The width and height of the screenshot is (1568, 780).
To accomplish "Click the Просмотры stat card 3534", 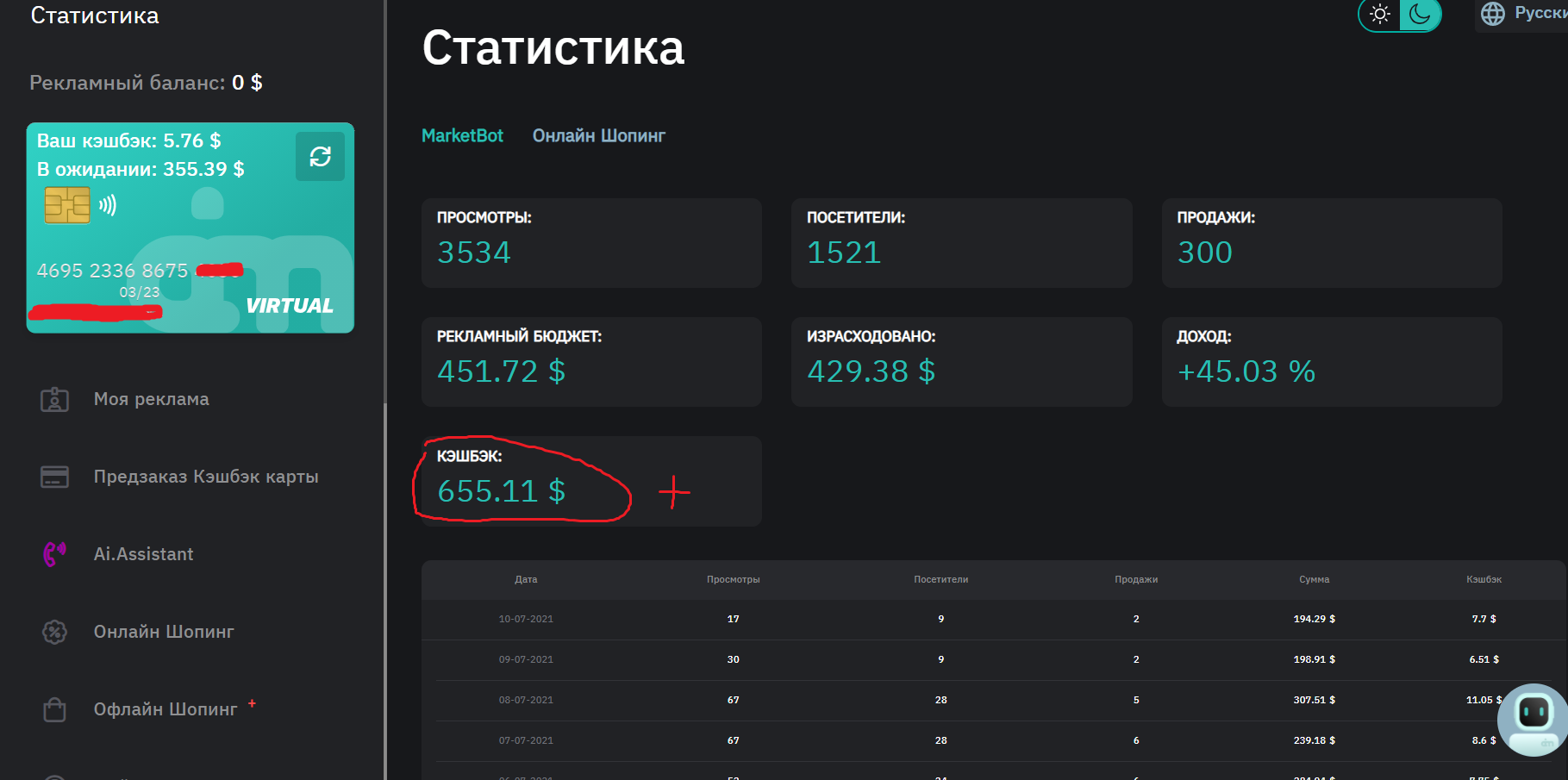I will (591, 243).
